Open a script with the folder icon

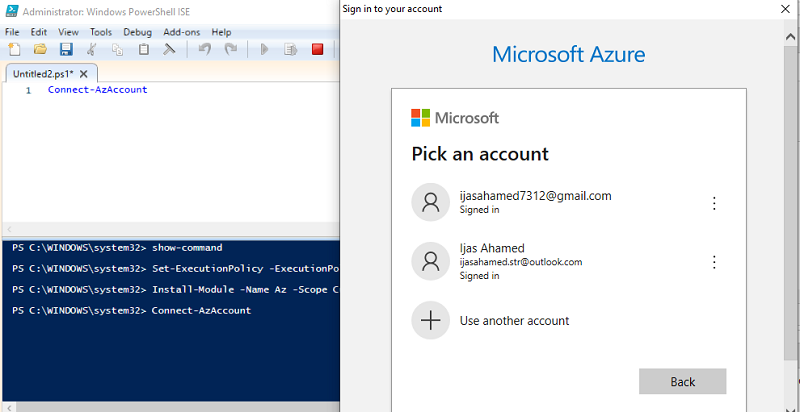tap(40, 49)
